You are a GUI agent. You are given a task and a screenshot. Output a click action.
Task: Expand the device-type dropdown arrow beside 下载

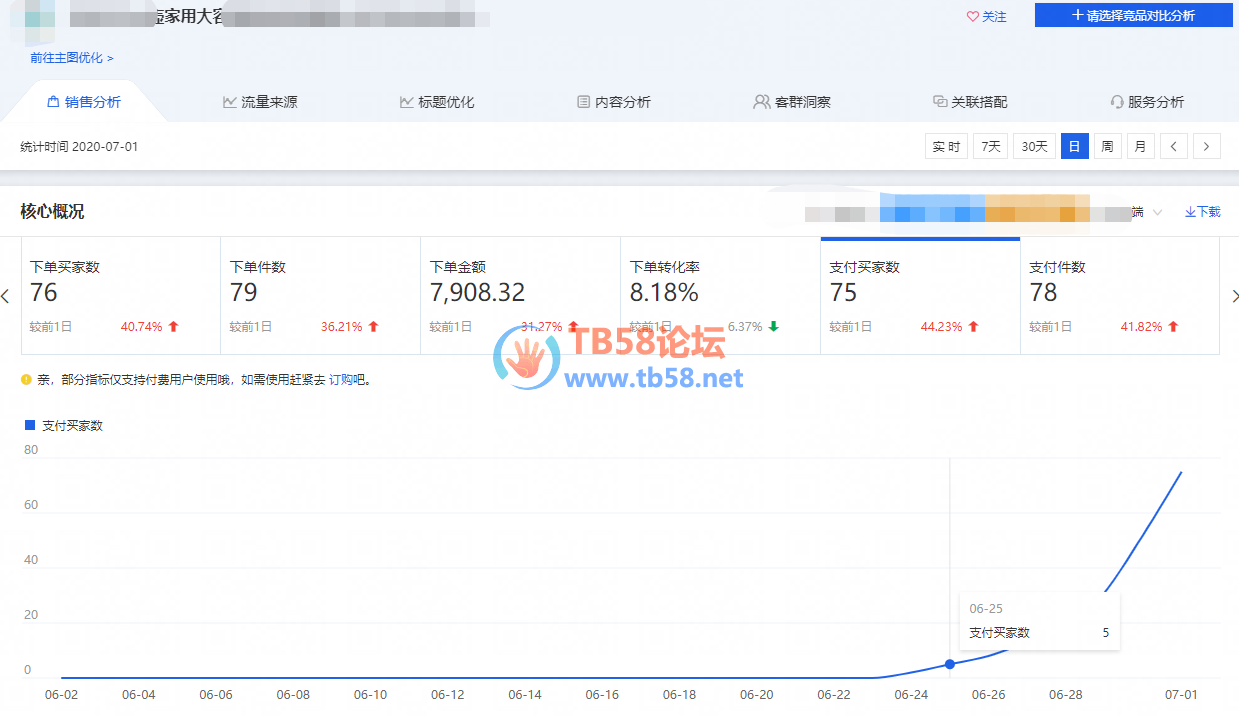(1157, 212)
